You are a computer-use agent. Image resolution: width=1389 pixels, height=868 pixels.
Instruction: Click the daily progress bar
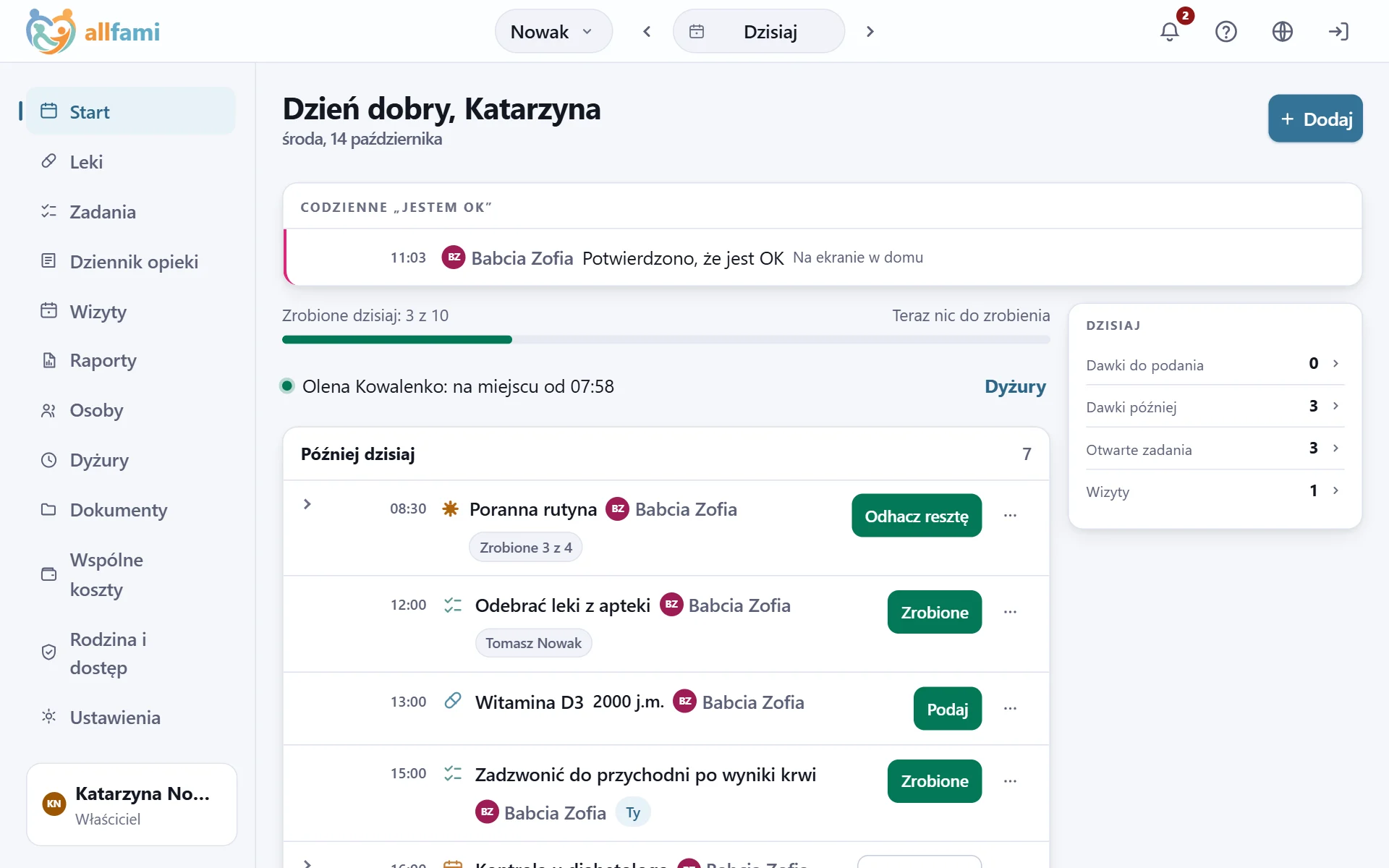(666, 339)
